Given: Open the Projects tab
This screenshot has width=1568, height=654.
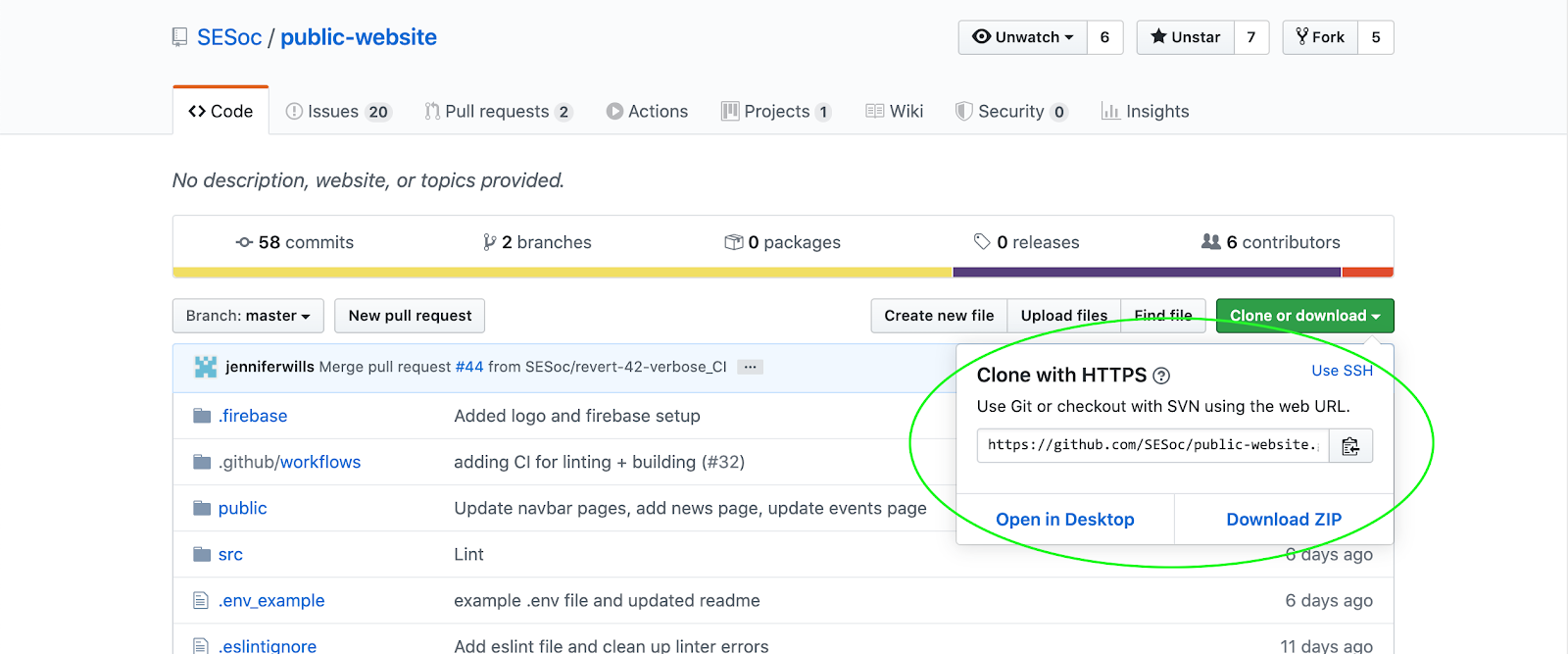Looking at the screenshot, I should 776,112.
